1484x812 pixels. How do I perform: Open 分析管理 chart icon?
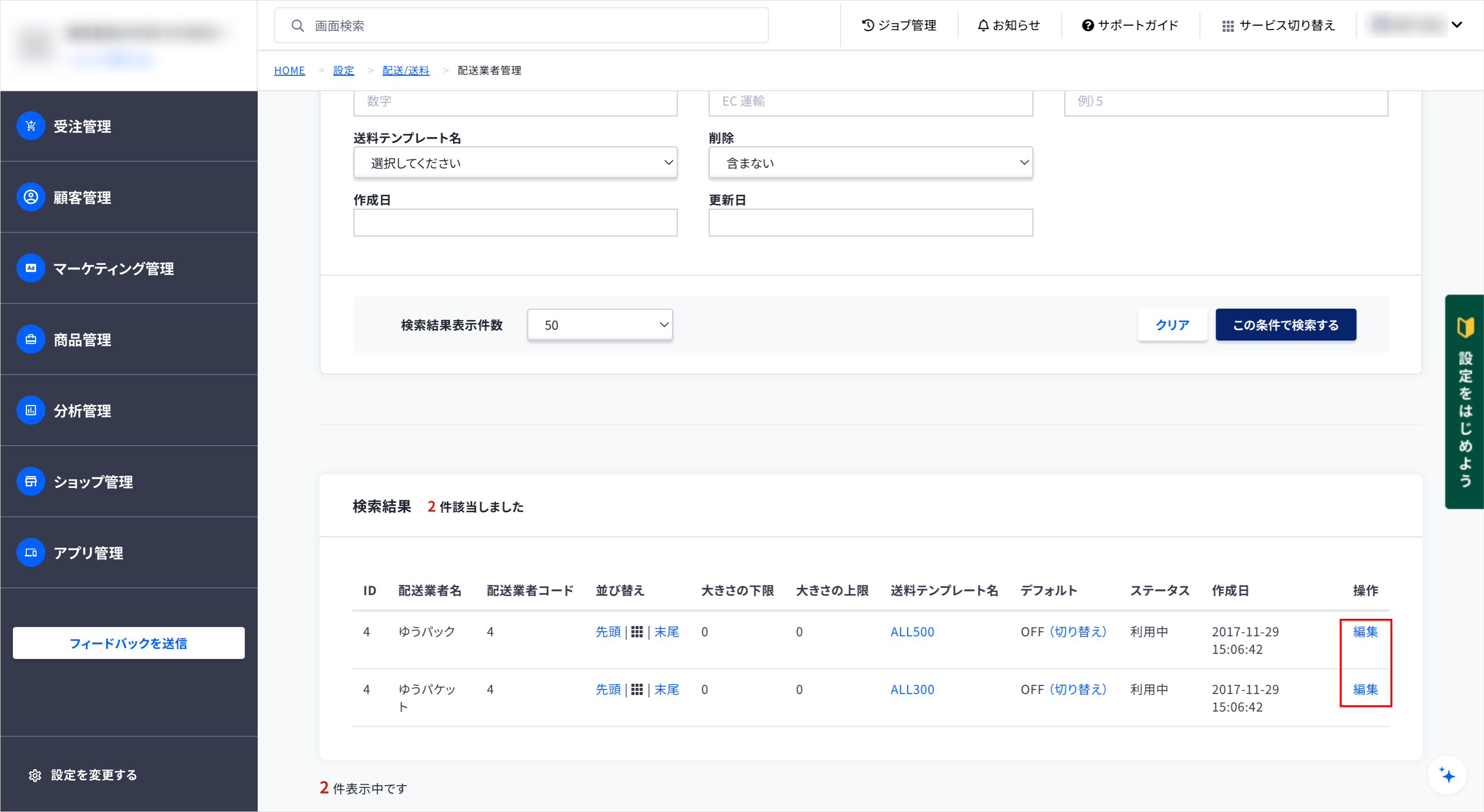point(30,410)
